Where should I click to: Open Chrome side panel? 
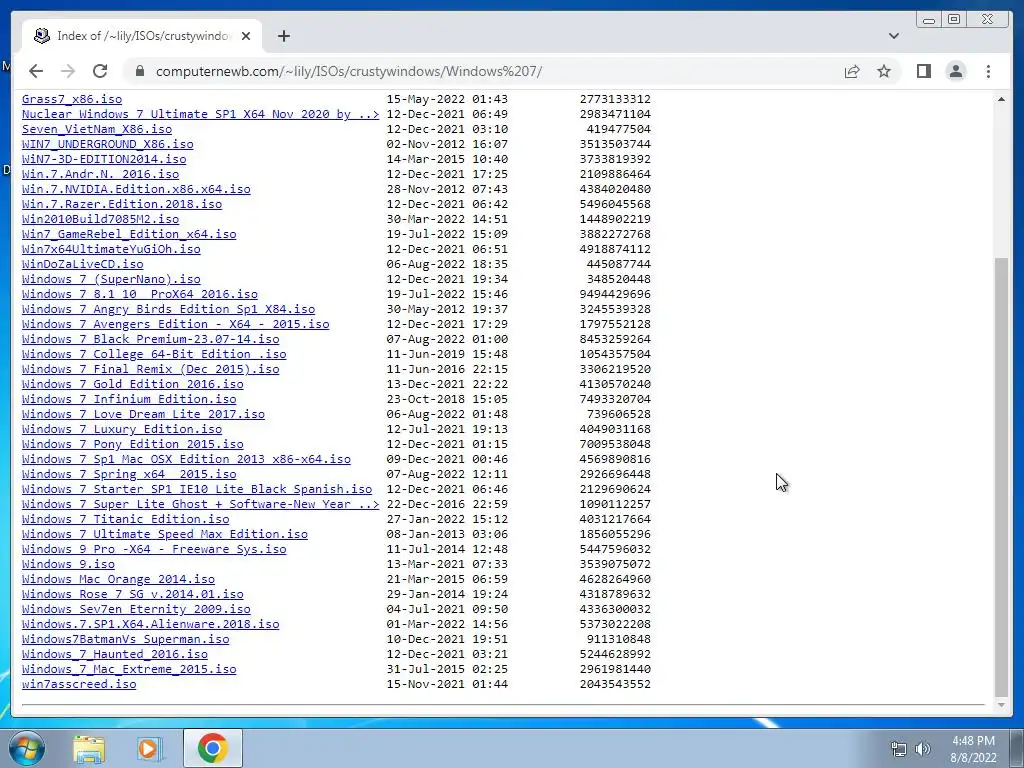[923, 71]
